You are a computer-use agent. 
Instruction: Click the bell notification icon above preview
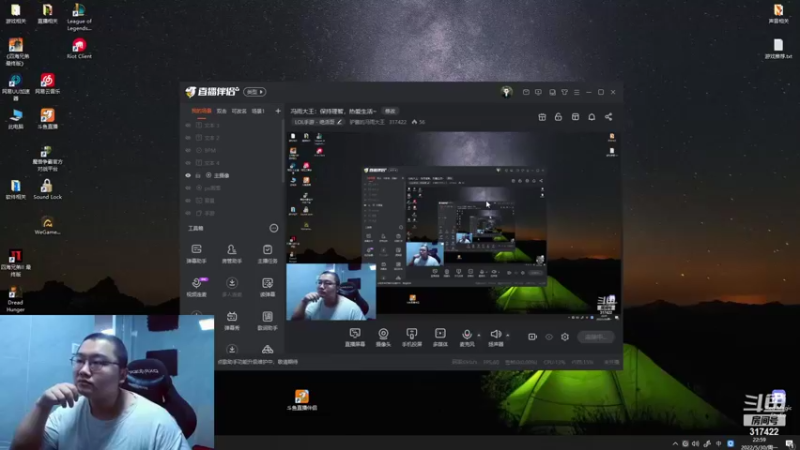[x=592, y=117]
